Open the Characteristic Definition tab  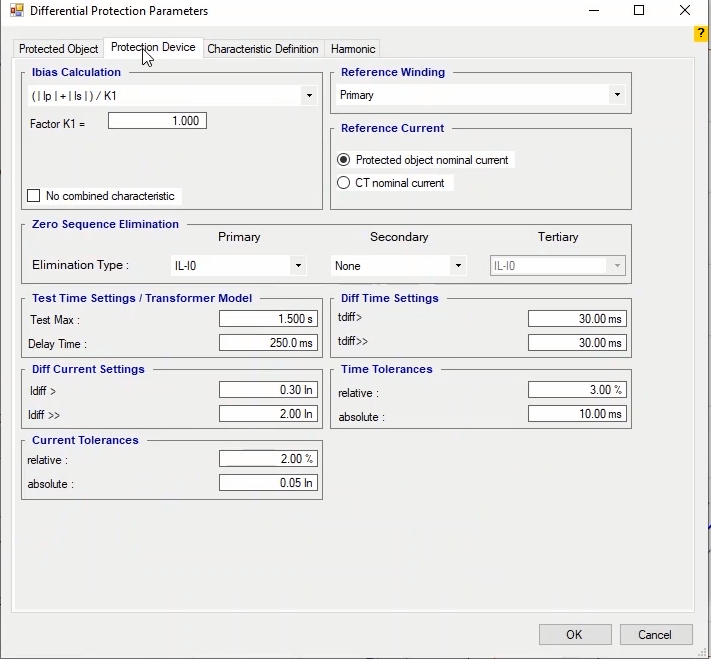[263, 49]
